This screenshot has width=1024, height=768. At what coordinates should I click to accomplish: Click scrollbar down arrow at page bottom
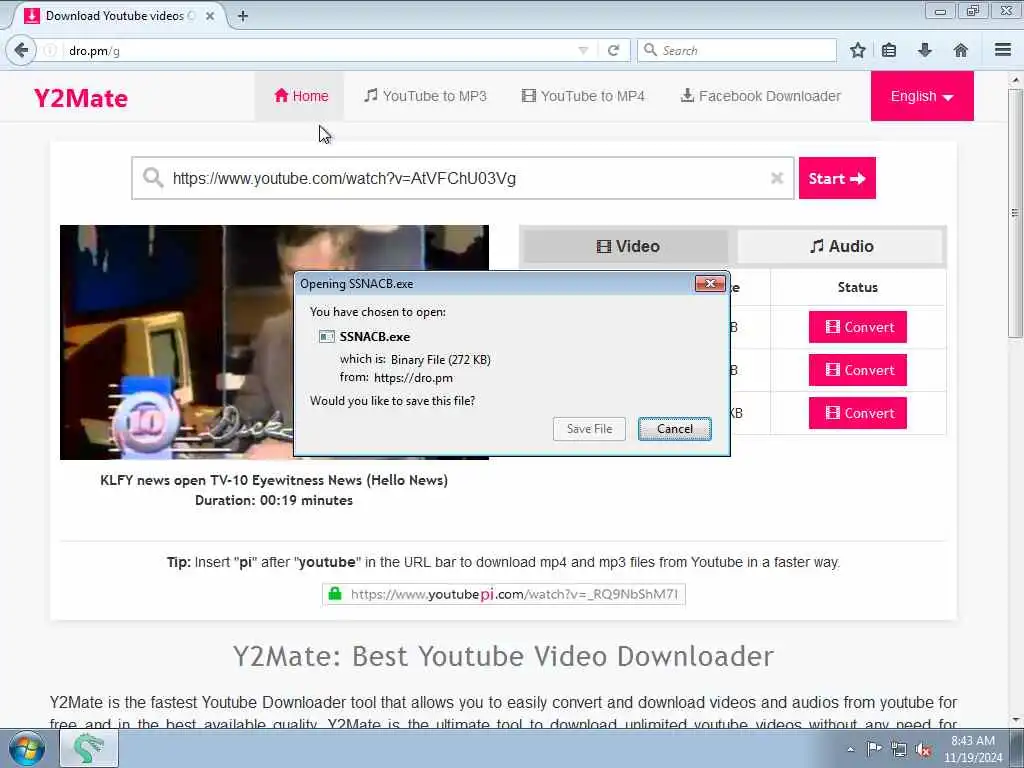[x=1014, y=720]
